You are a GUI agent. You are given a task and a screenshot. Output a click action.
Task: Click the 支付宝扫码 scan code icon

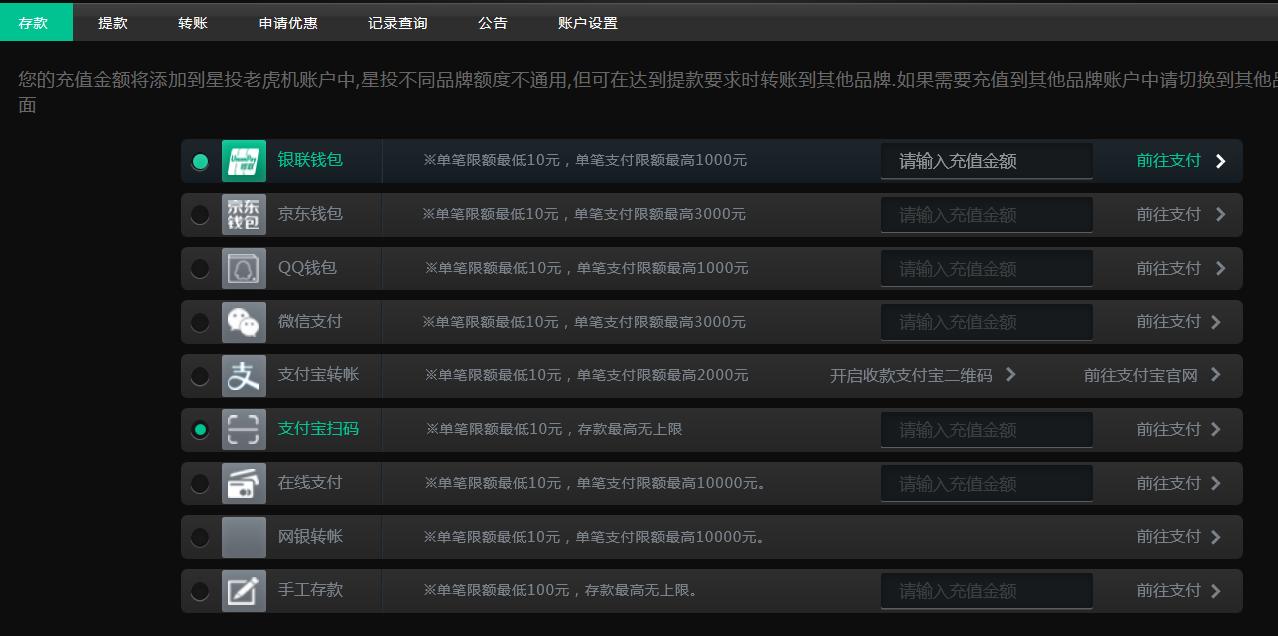[244, 429]
